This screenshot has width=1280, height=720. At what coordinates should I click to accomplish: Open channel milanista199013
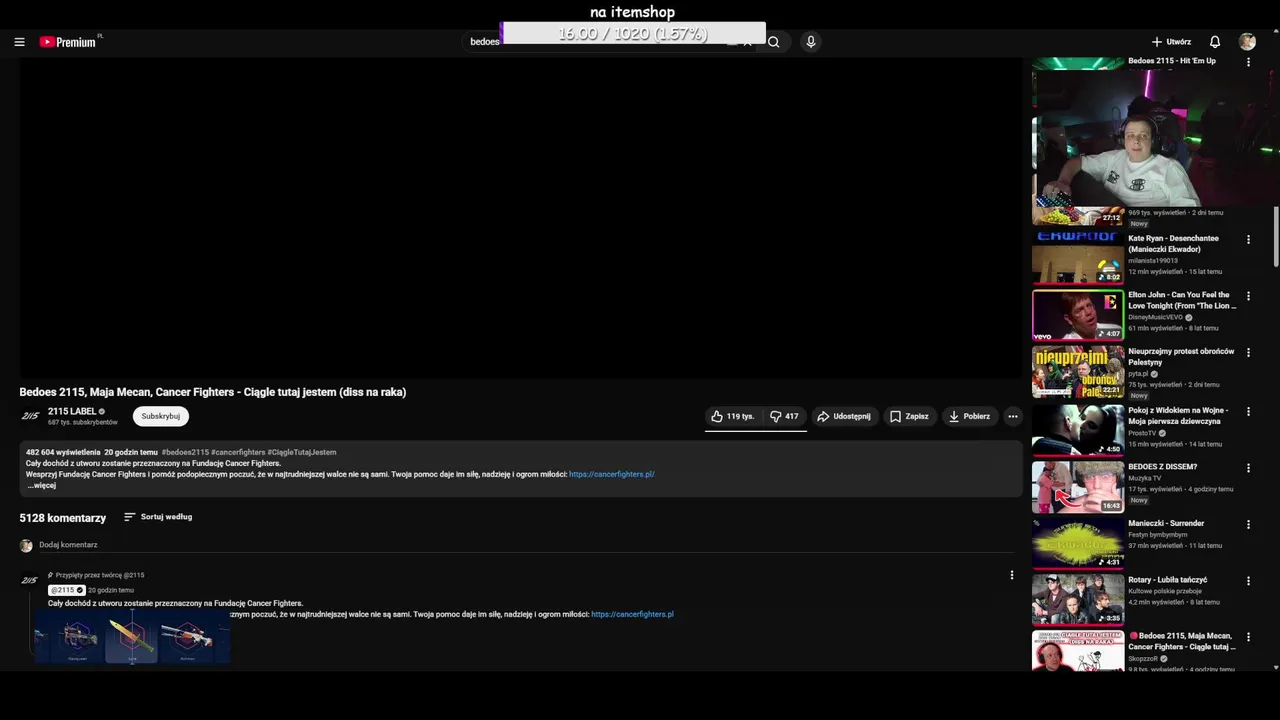point(1153,260)
